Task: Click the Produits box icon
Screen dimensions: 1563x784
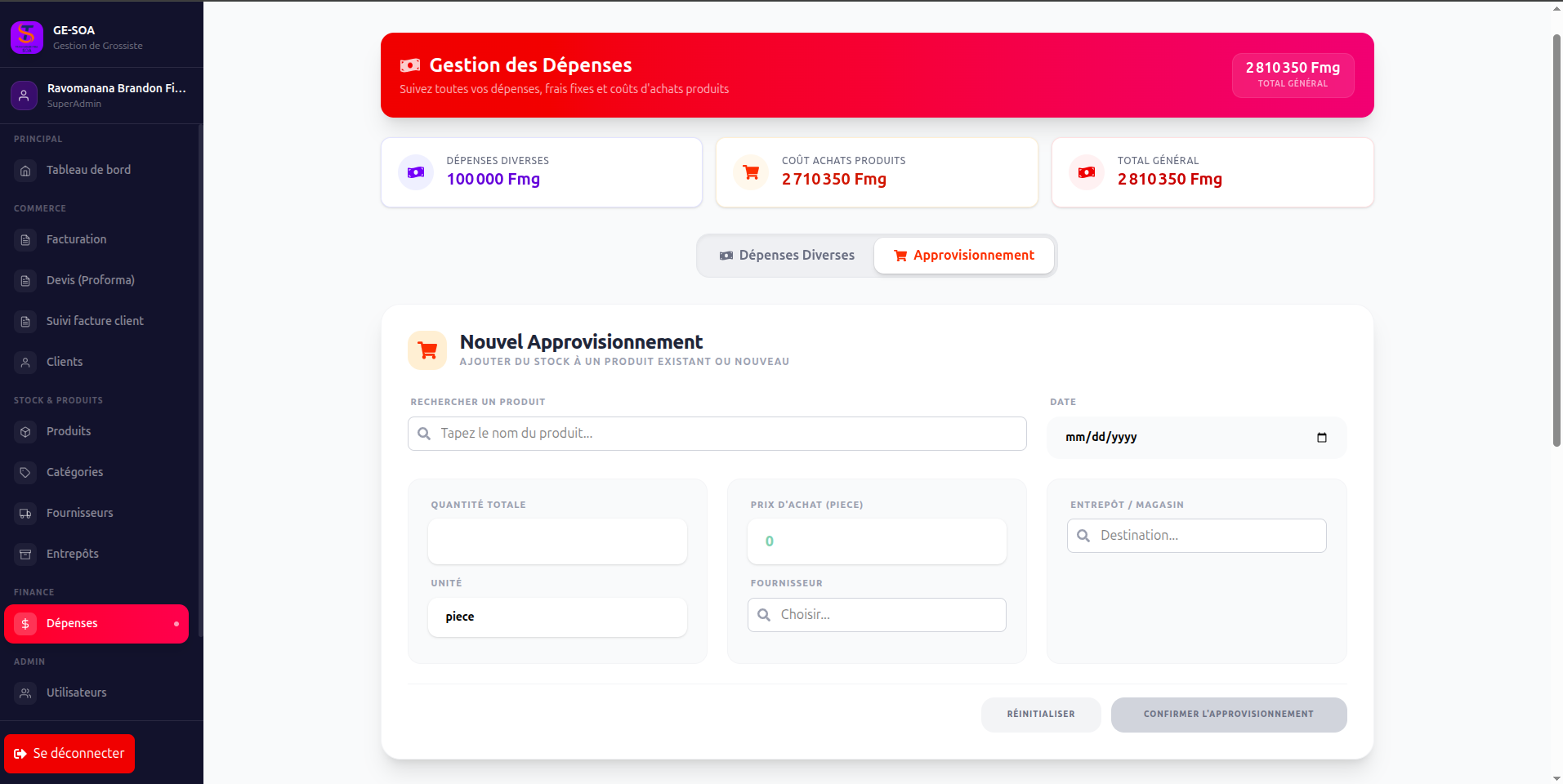Action: point(25,432)
